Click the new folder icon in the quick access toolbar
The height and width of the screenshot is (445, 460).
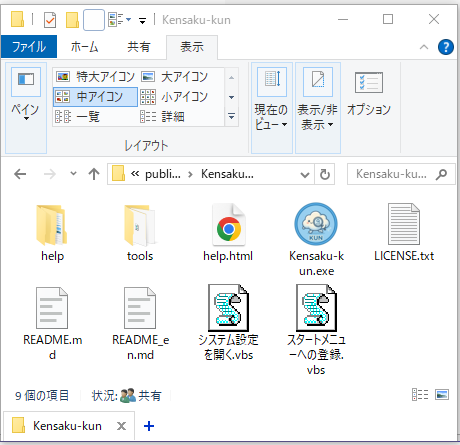pos(72,20)
